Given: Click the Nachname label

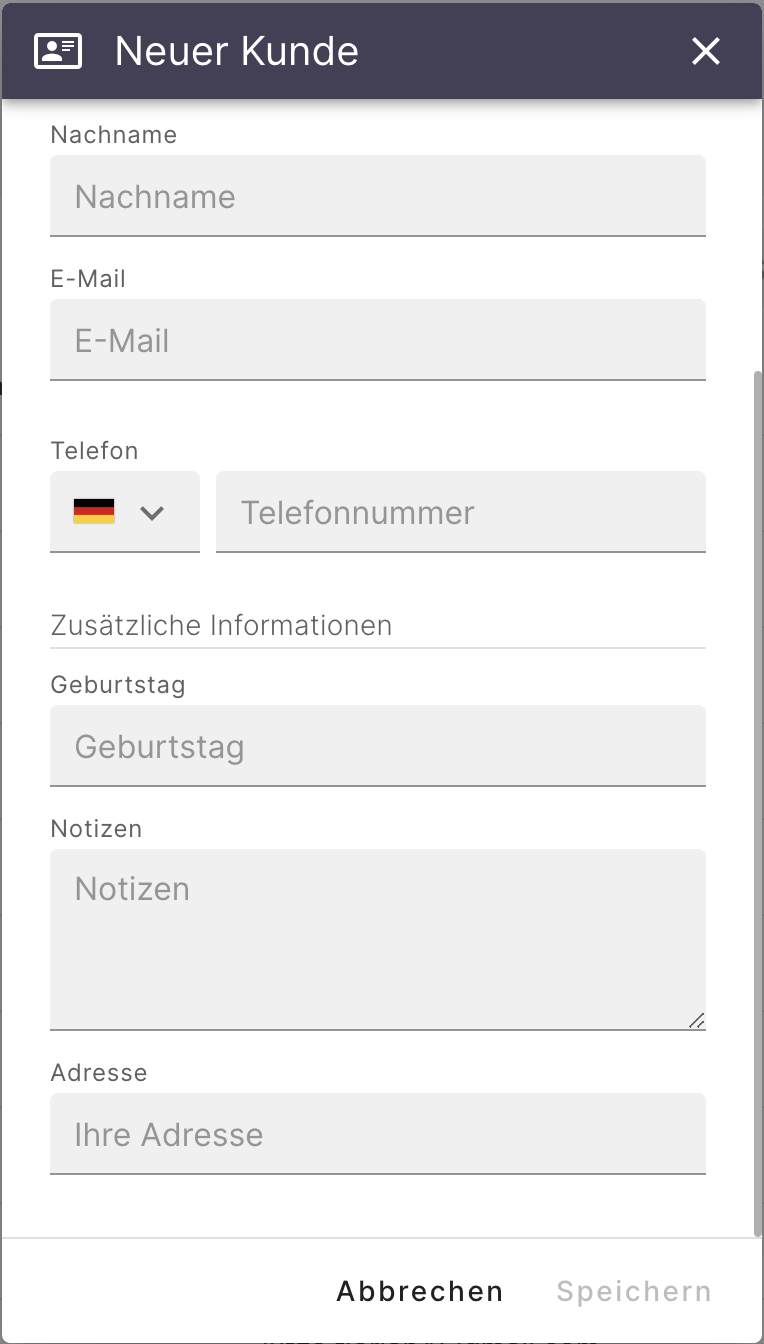Looking at the screenshot, I should pyautogui.click(x=113, y=134).
